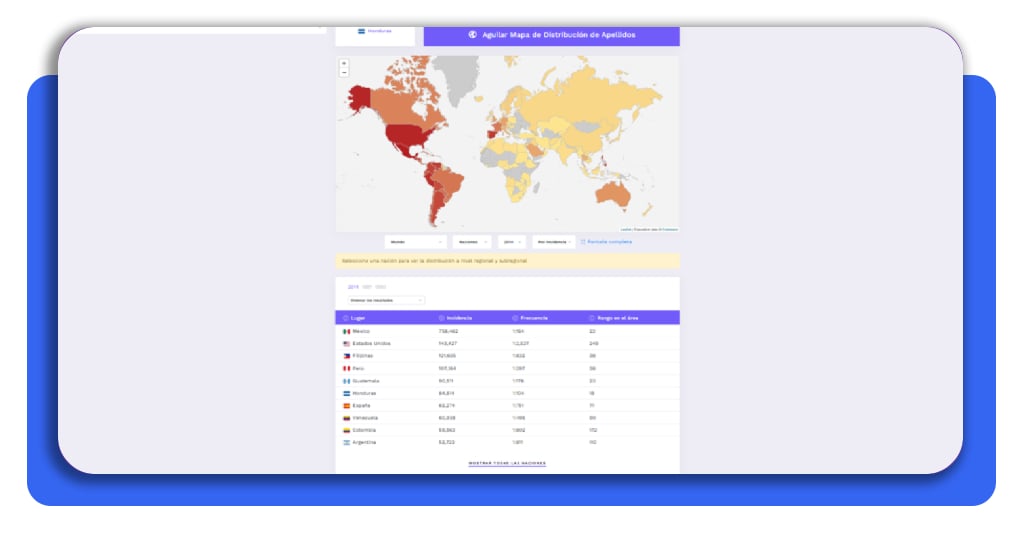Click the fullscreen icon beside Pantalla completa
This screenshot has height=536, width=1024.
583,242
